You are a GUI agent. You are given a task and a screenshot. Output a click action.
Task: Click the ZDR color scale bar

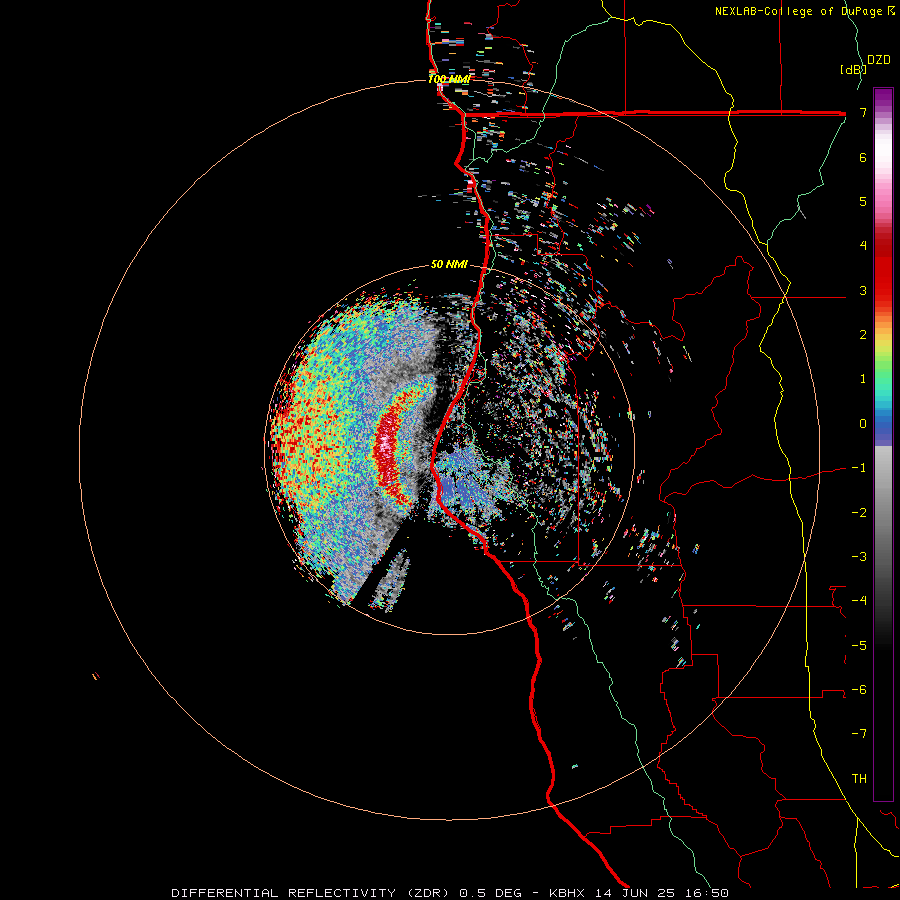(x=883, y=444)
